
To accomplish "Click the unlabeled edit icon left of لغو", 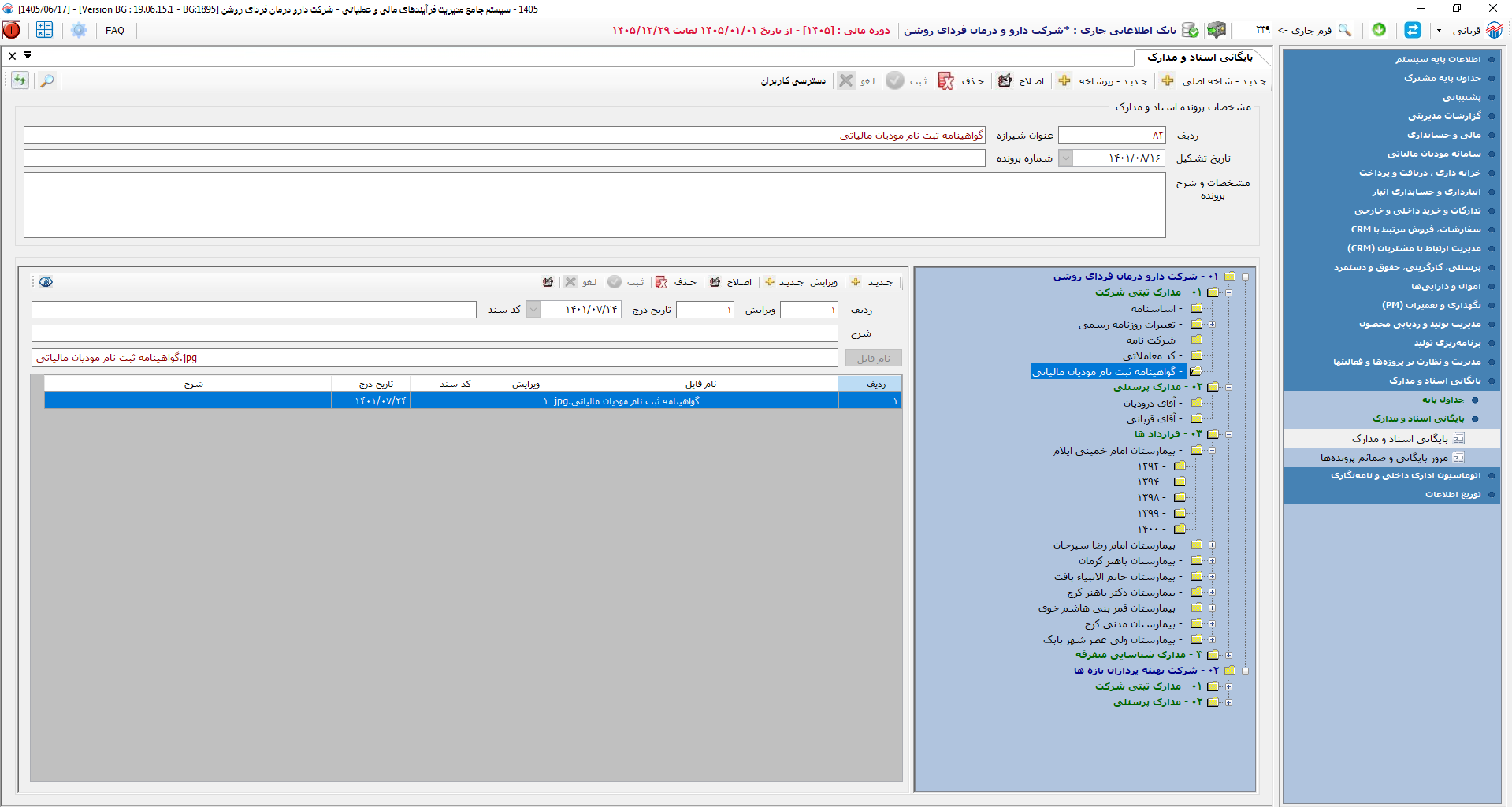I will [x=548, y=282].
